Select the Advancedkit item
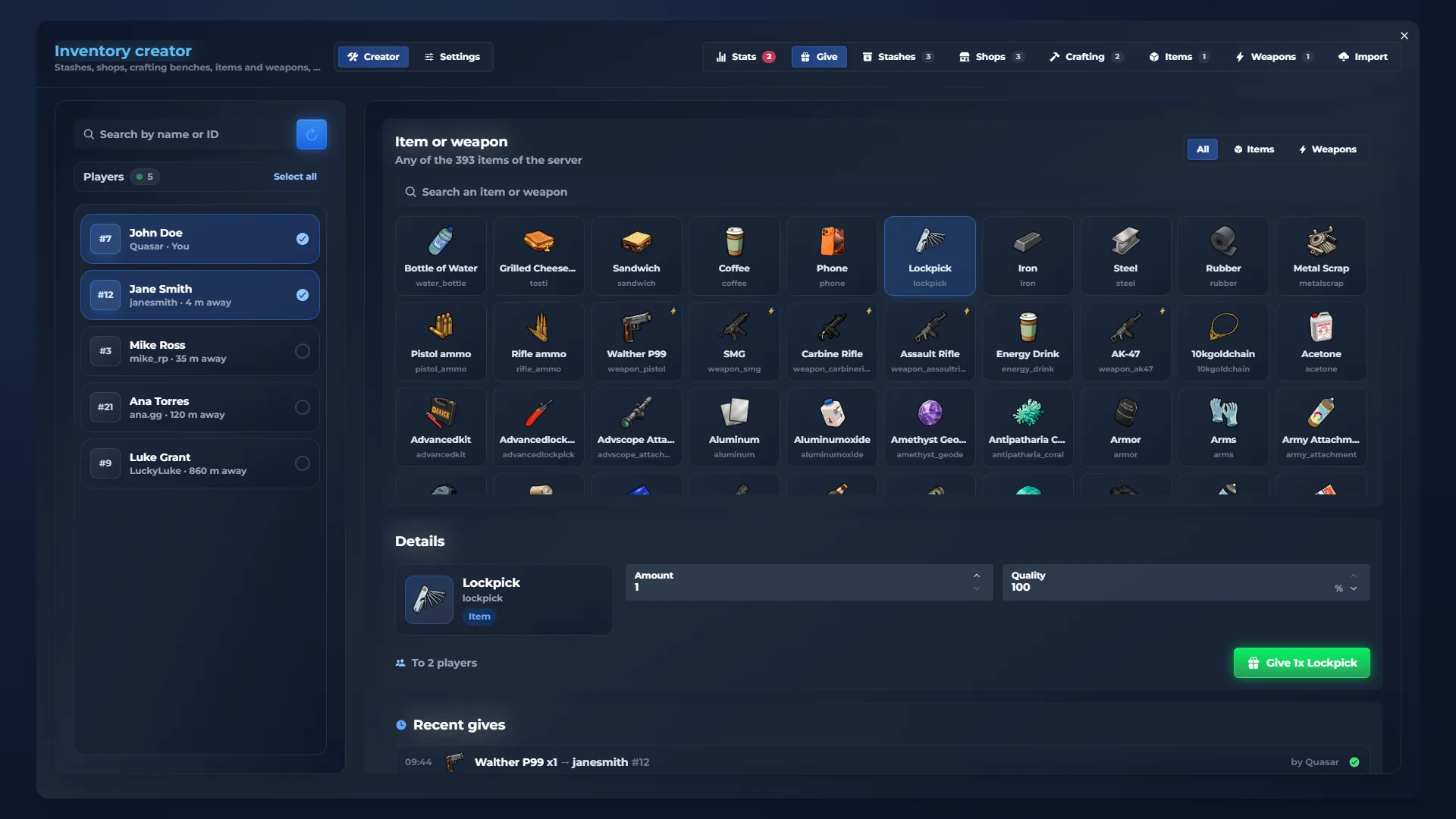This screenshot has width=1456, height=819. tap(441, 427)
